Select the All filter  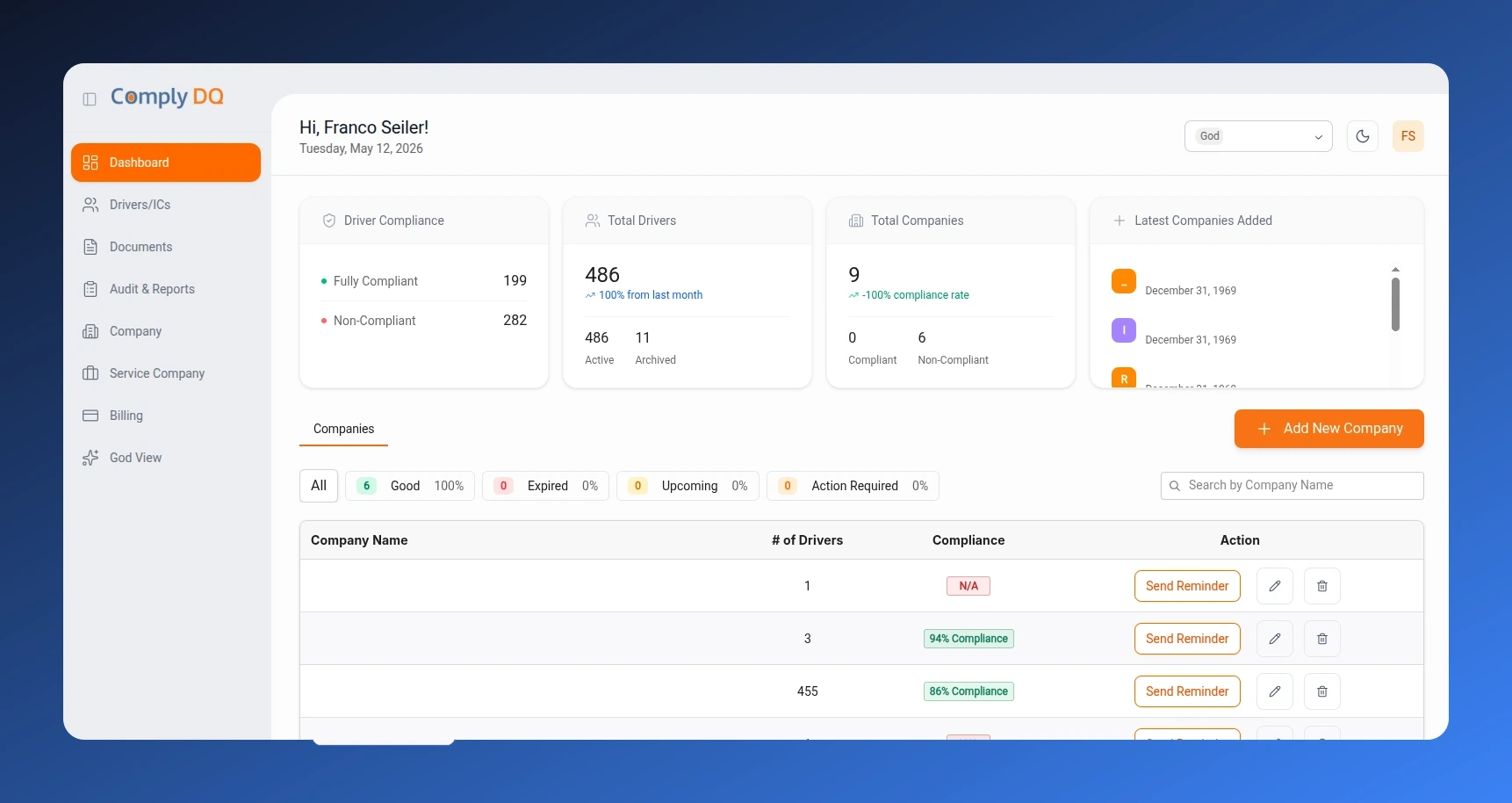point(319,486)
